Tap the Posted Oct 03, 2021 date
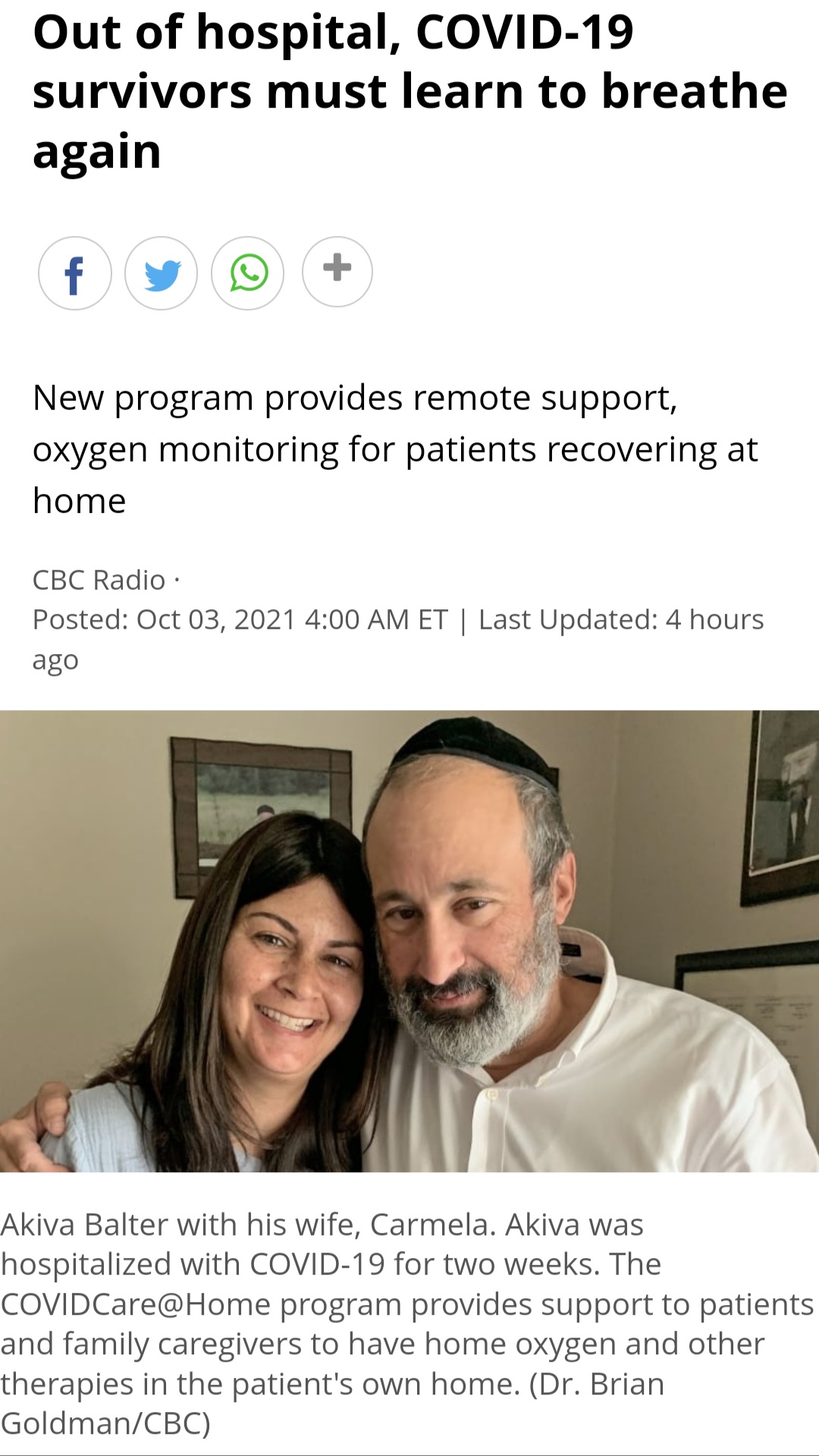Image resolution: width=819 pixels, height=1456 pixels. point(240,620)
